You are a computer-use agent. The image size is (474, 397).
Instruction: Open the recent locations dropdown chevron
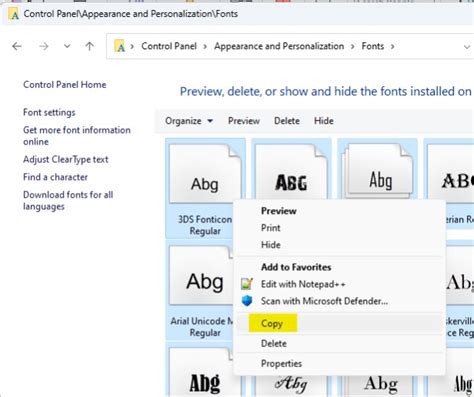click(x=67, y=46)
